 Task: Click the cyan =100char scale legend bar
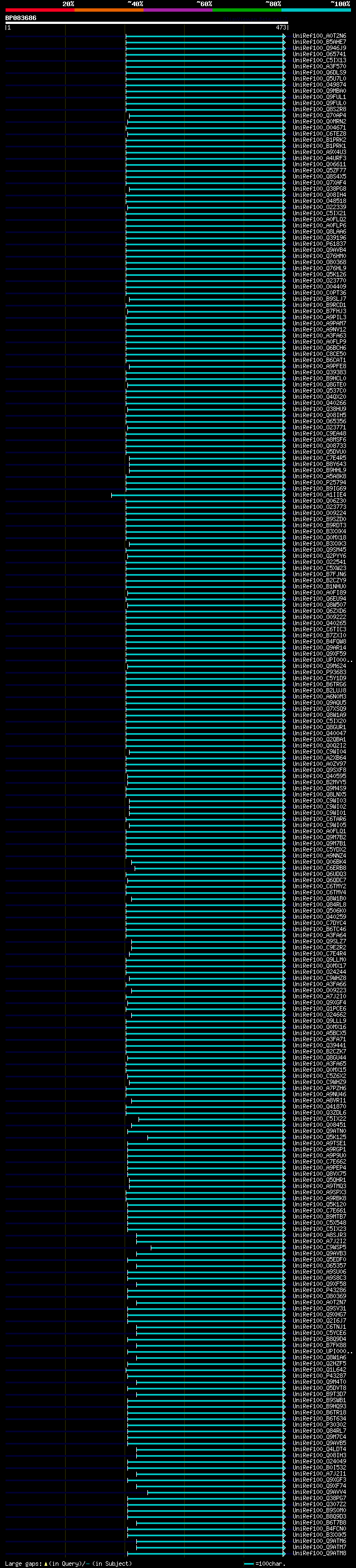tap(248, 1564)
